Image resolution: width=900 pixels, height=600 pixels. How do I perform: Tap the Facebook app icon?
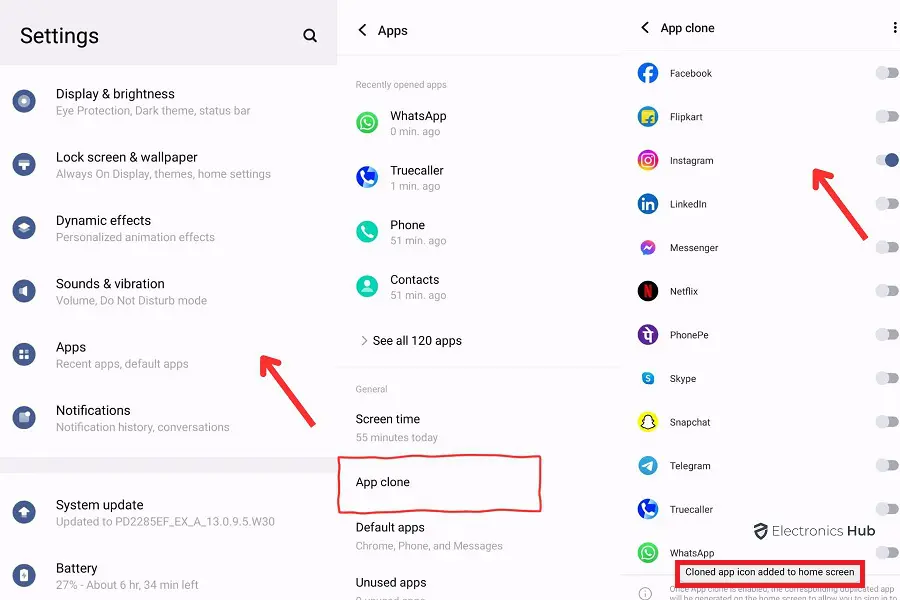coord(648,73)
